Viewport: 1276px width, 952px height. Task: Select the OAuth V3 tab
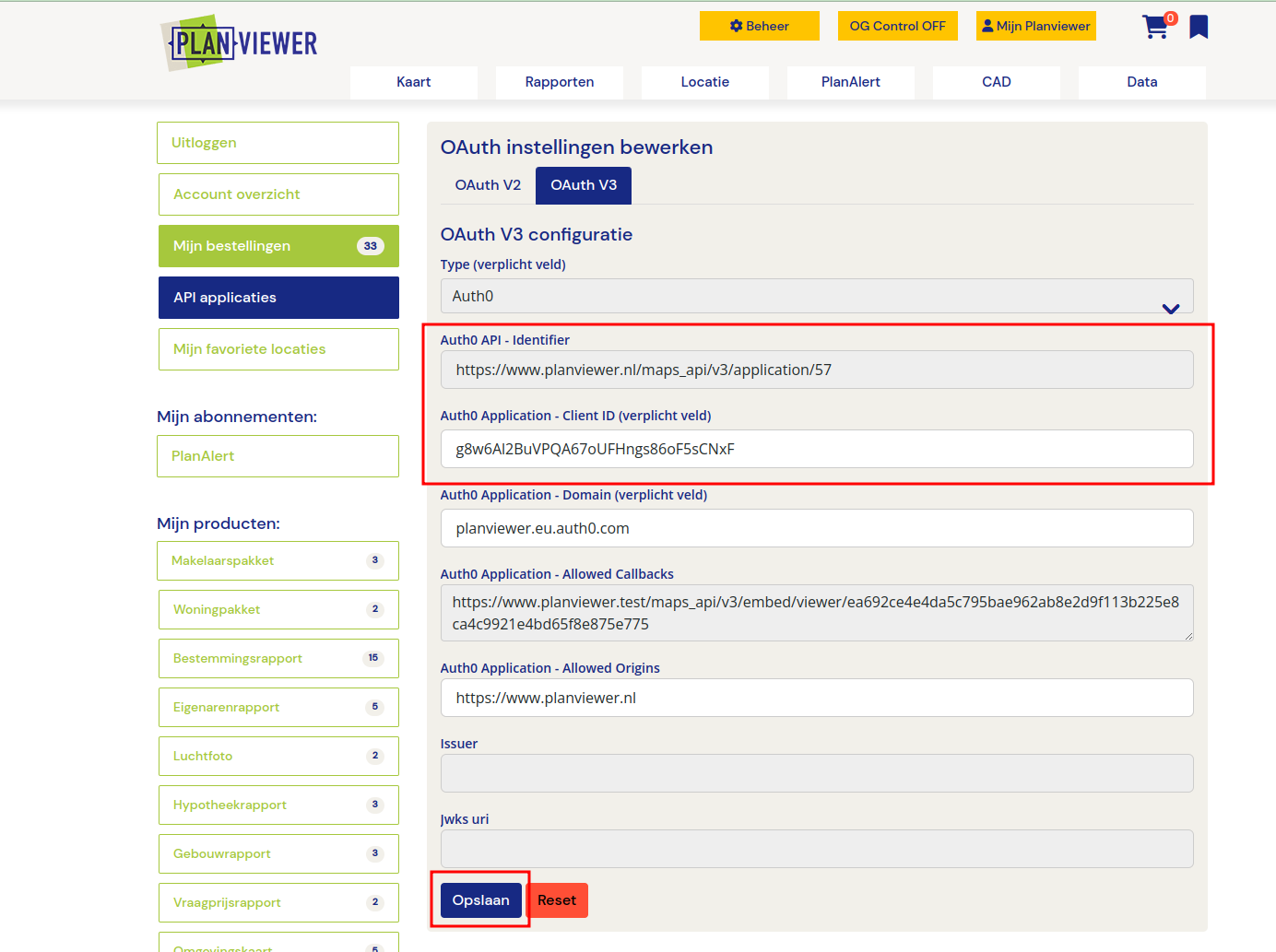pyautogui.click(x=583, y=184)
